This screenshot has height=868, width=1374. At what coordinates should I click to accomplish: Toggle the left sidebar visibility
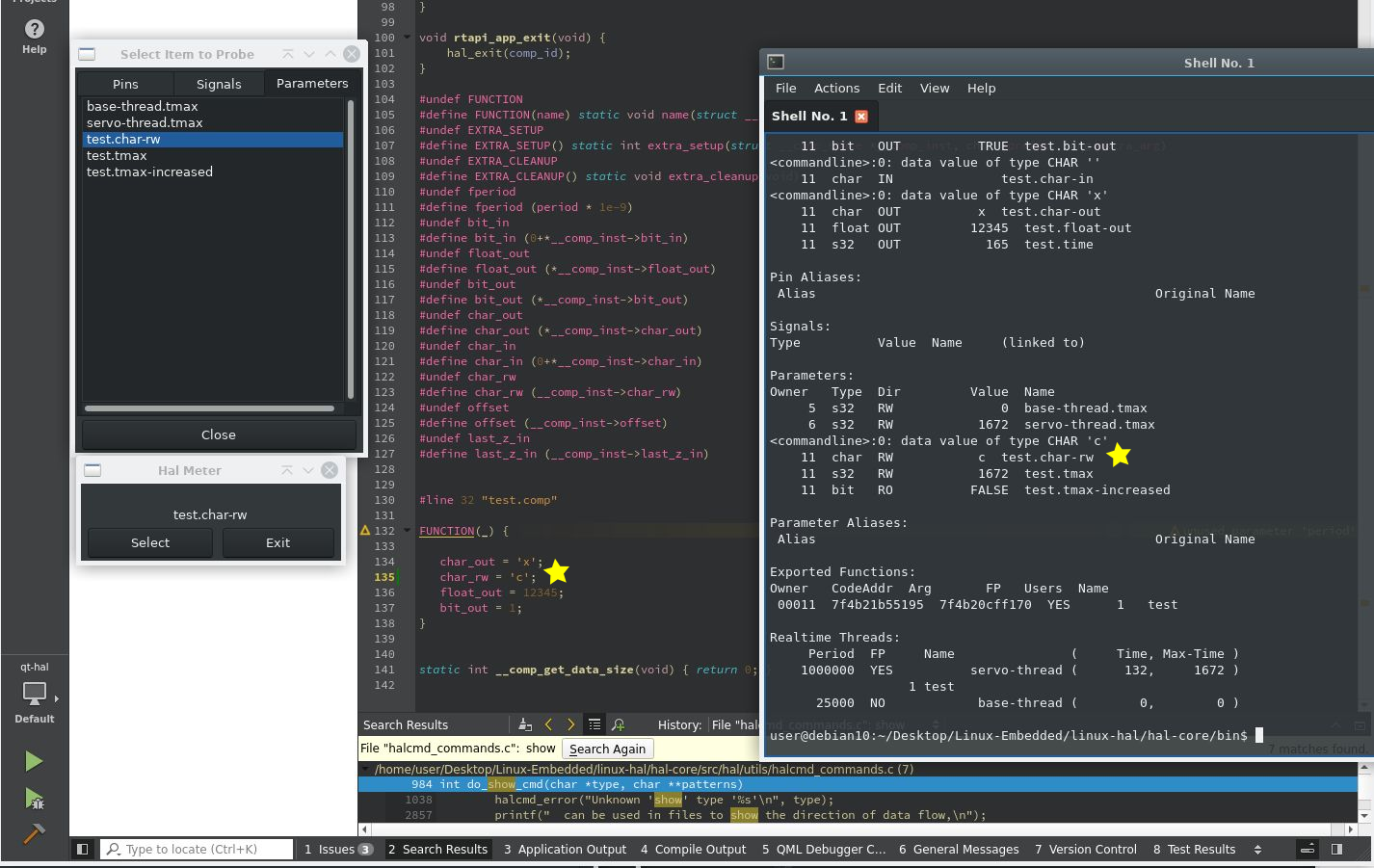(83, 849)
